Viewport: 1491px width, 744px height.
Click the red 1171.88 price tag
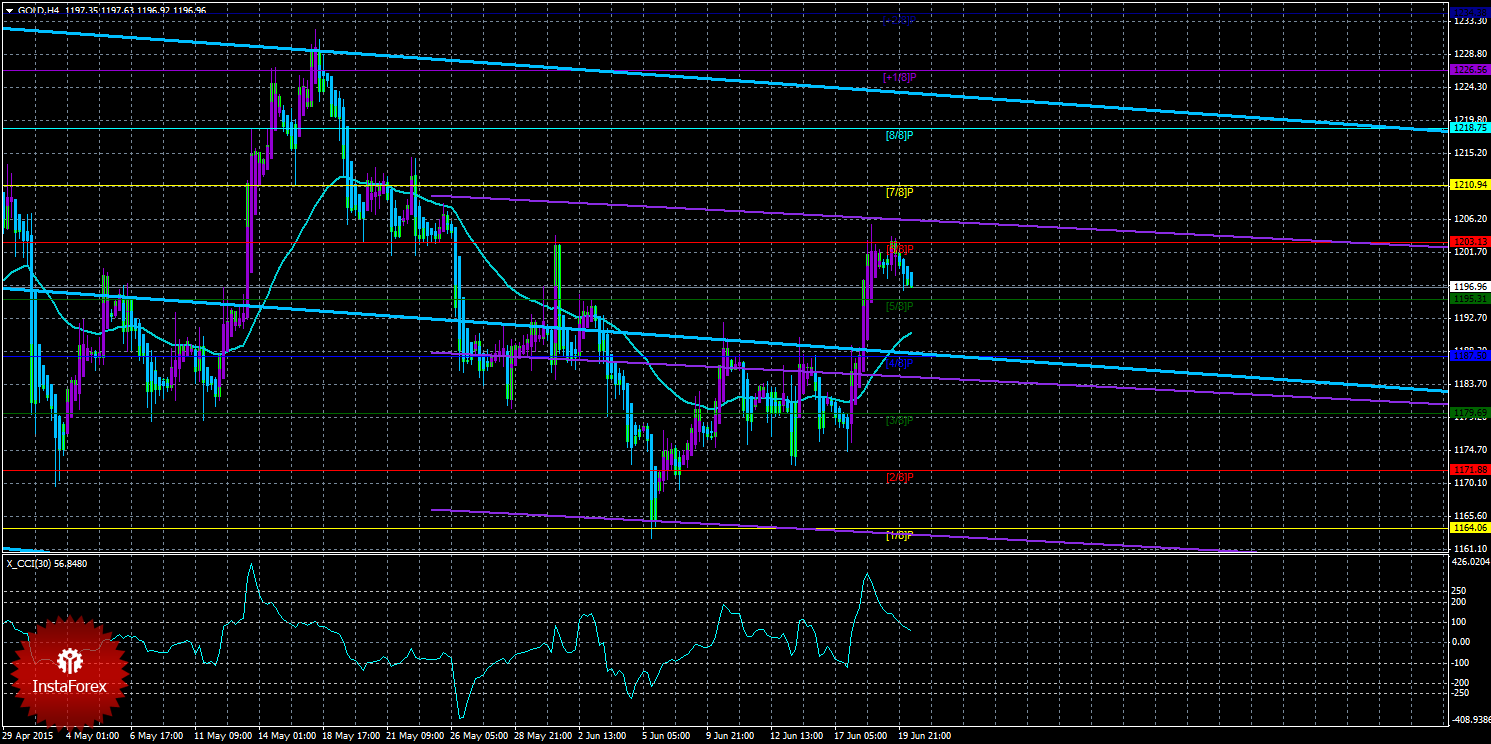(x=1470, y=470)
